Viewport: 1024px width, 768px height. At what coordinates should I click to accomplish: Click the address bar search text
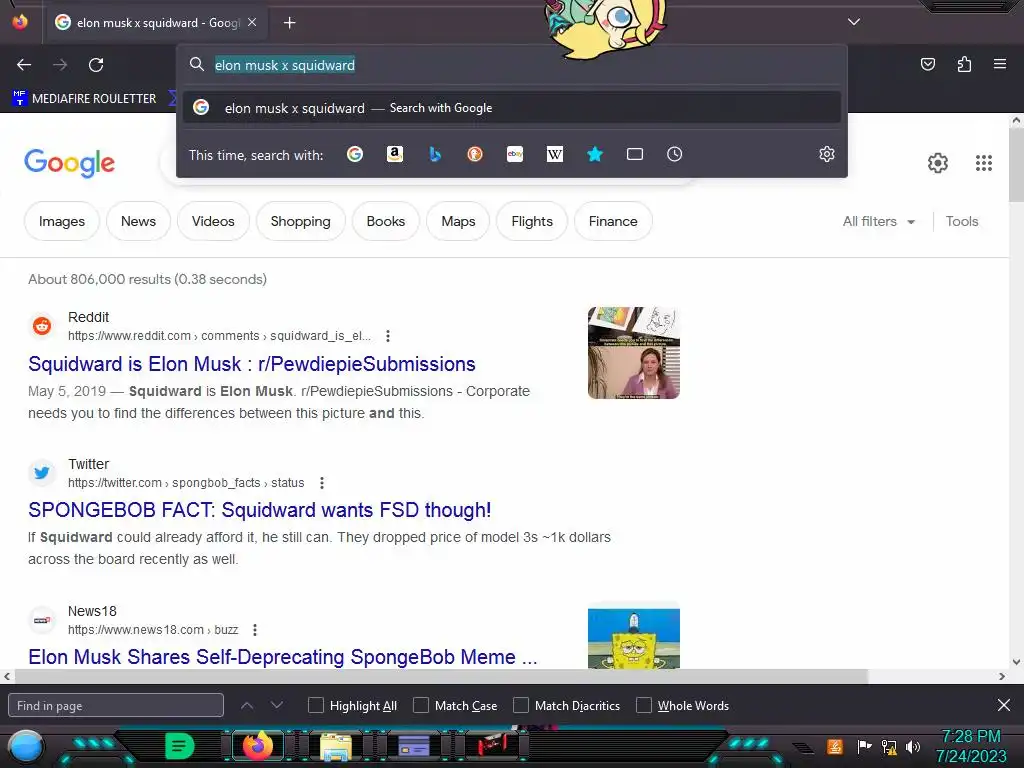(x=285, y=65)
